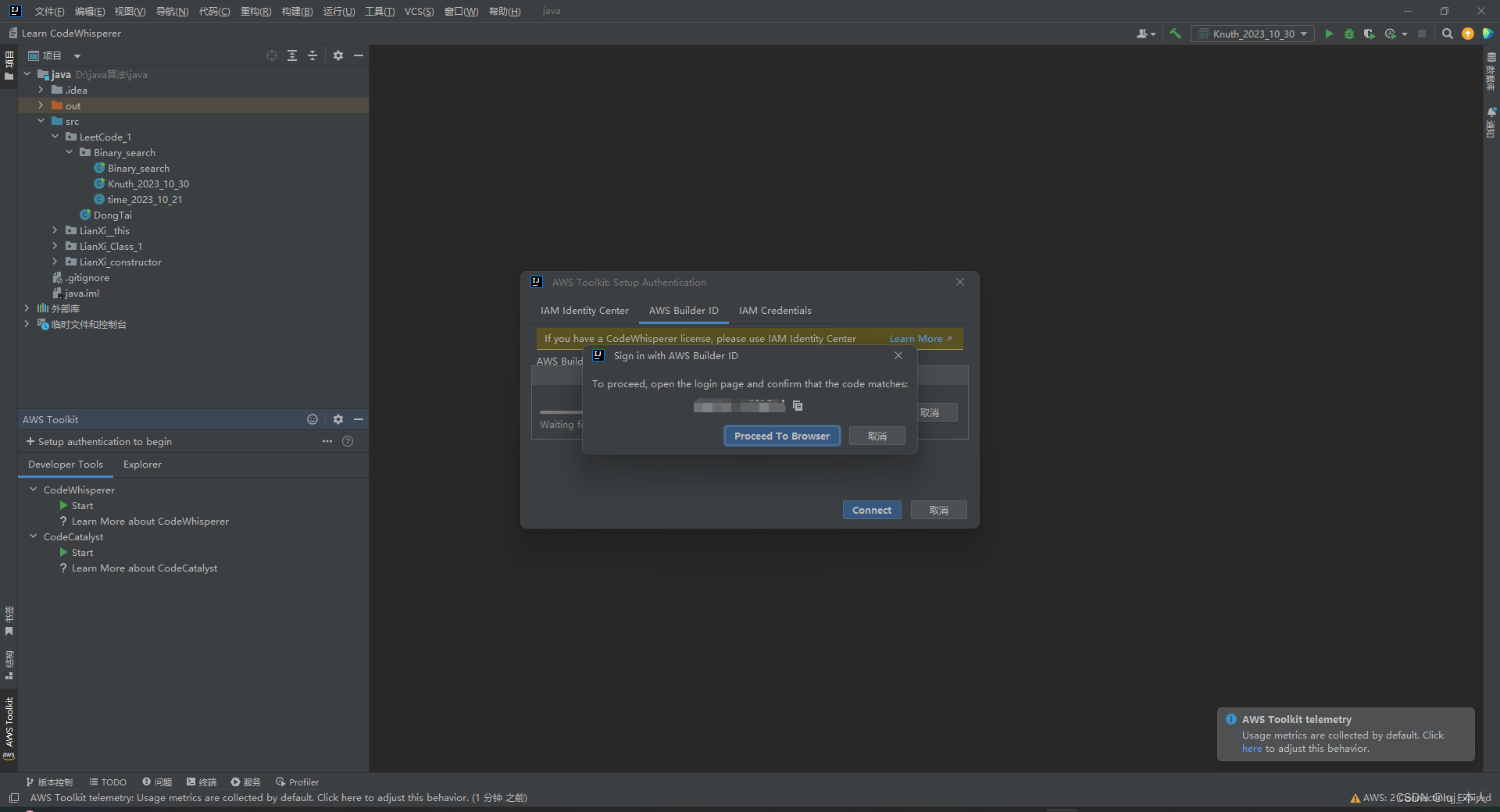This screenshot has width=1500, height=812.
Task: Hide the project panel with minus icon
Action: 359,55
